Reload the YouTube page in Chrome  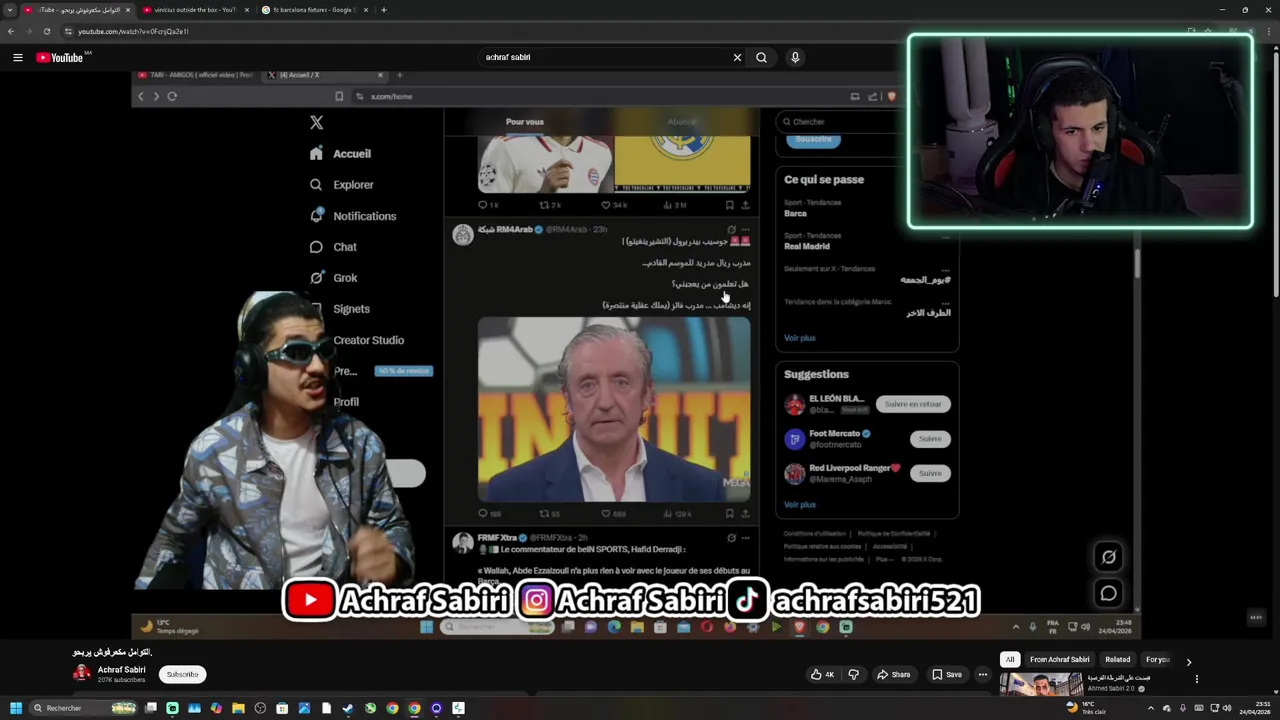coord(46,32)
